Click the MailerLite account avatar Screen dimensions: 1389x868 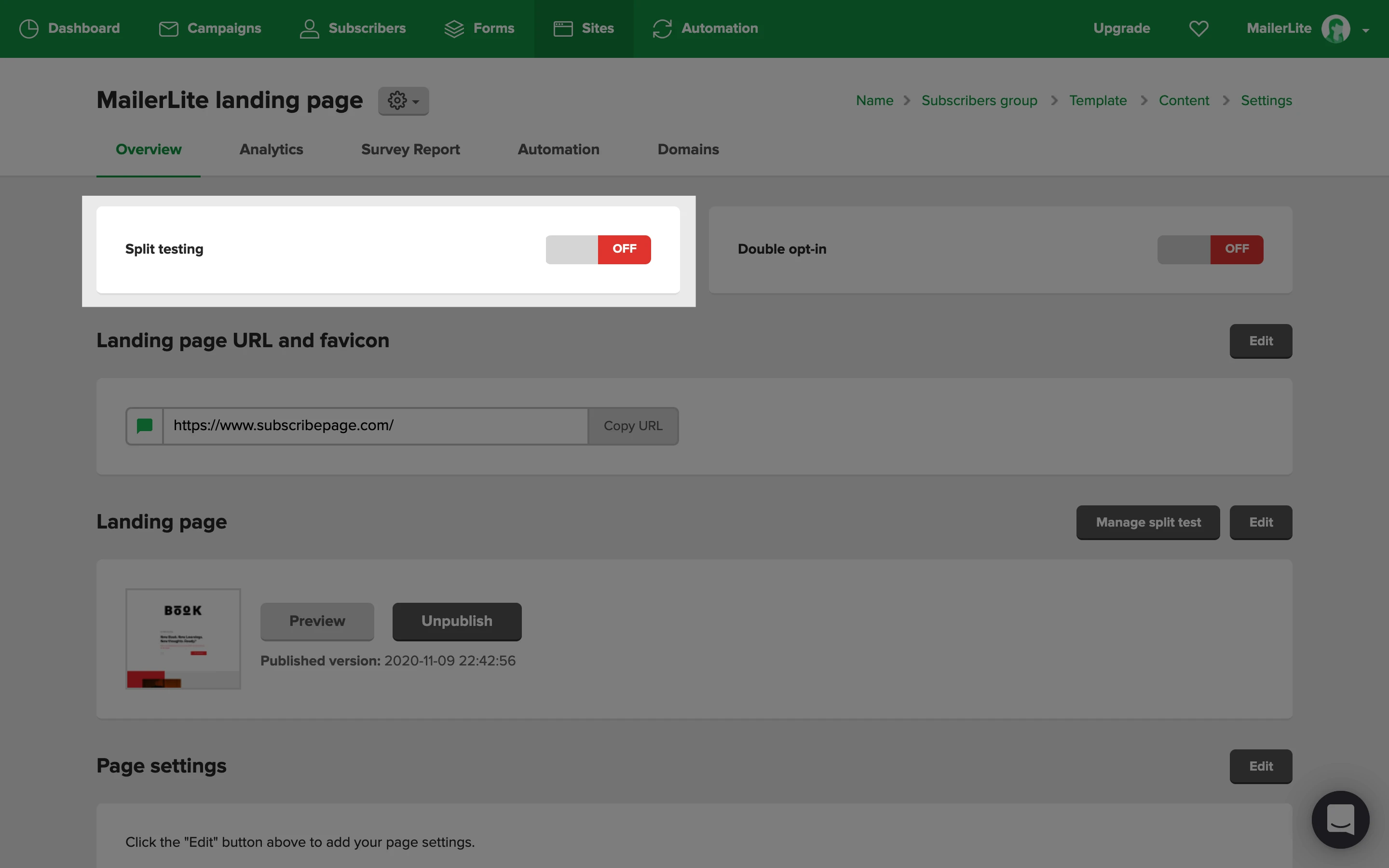coord(1335,29)
